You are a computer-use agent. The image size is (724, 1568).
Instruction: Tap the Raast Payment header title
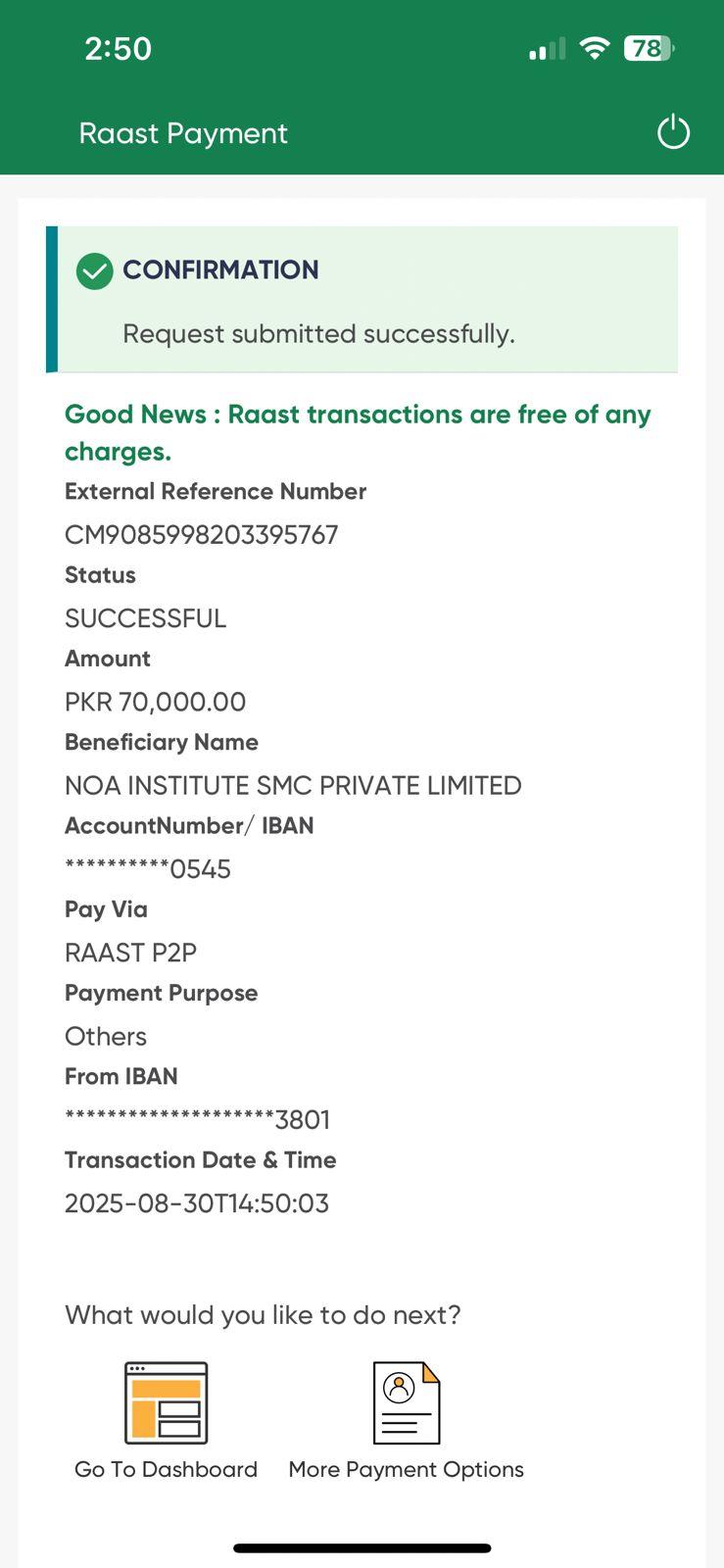pyautogui.click(x=183, y=133)
